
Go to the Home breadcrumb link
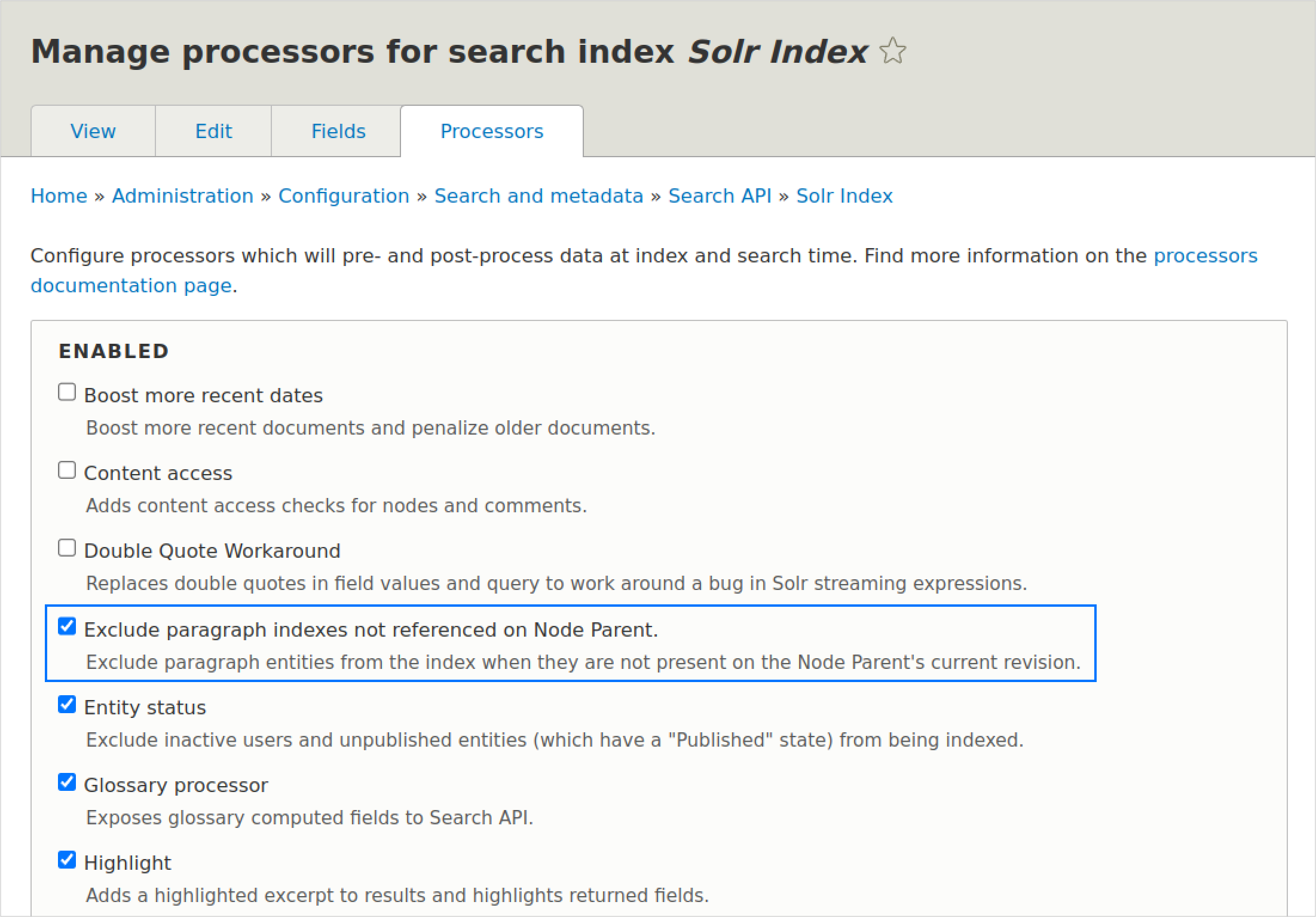tap(59, 196)
